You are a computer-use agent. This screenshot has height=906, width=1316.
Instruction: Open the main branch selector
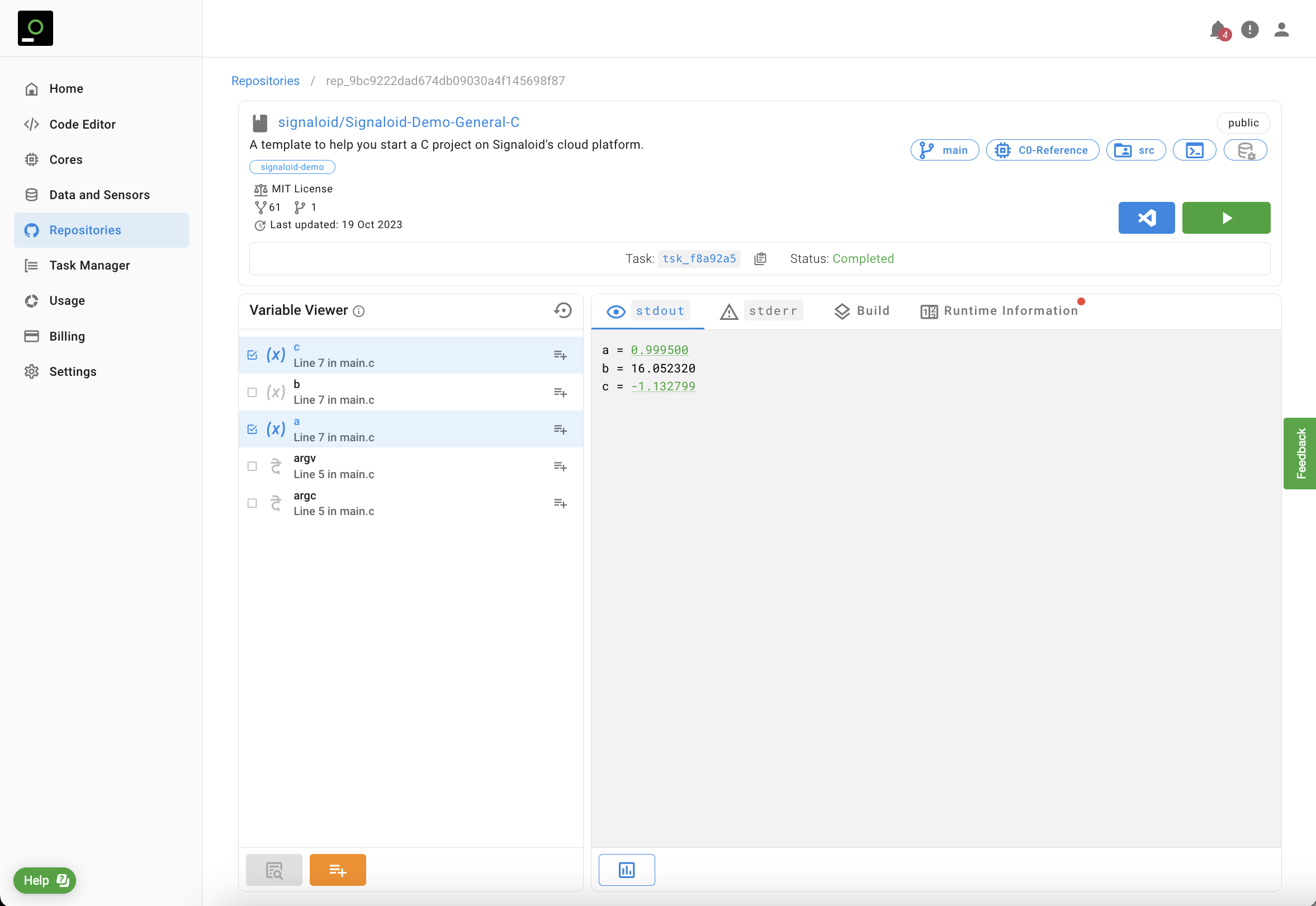pos(944,150)
